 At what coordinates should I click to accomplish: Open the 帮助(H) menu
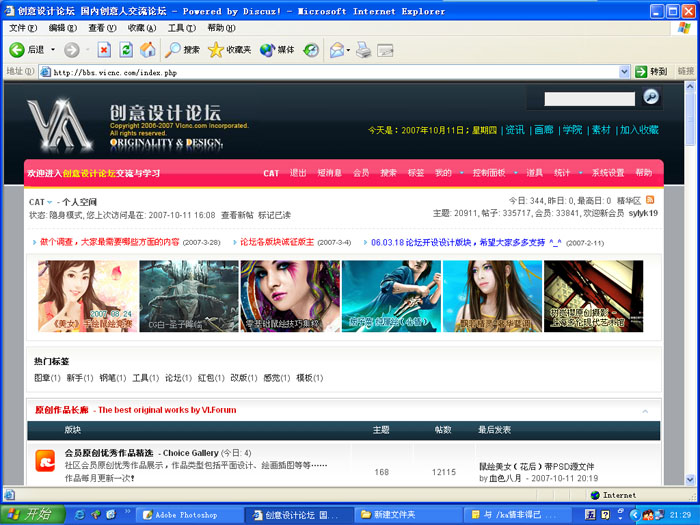click(x=221, y=28)
